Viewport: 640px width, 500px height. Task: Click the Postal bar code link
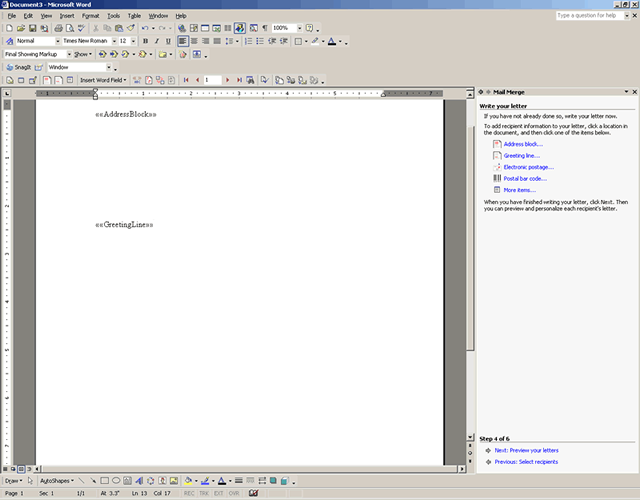click(525, 178)
